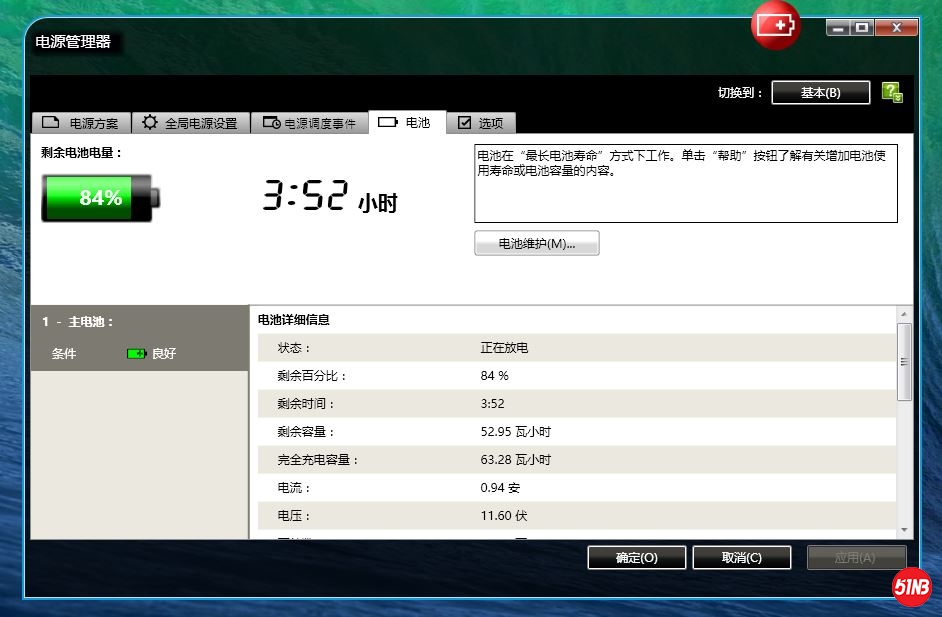
Task: Open 电池维护(M)... battery maintenance
Action: point(536,243)
